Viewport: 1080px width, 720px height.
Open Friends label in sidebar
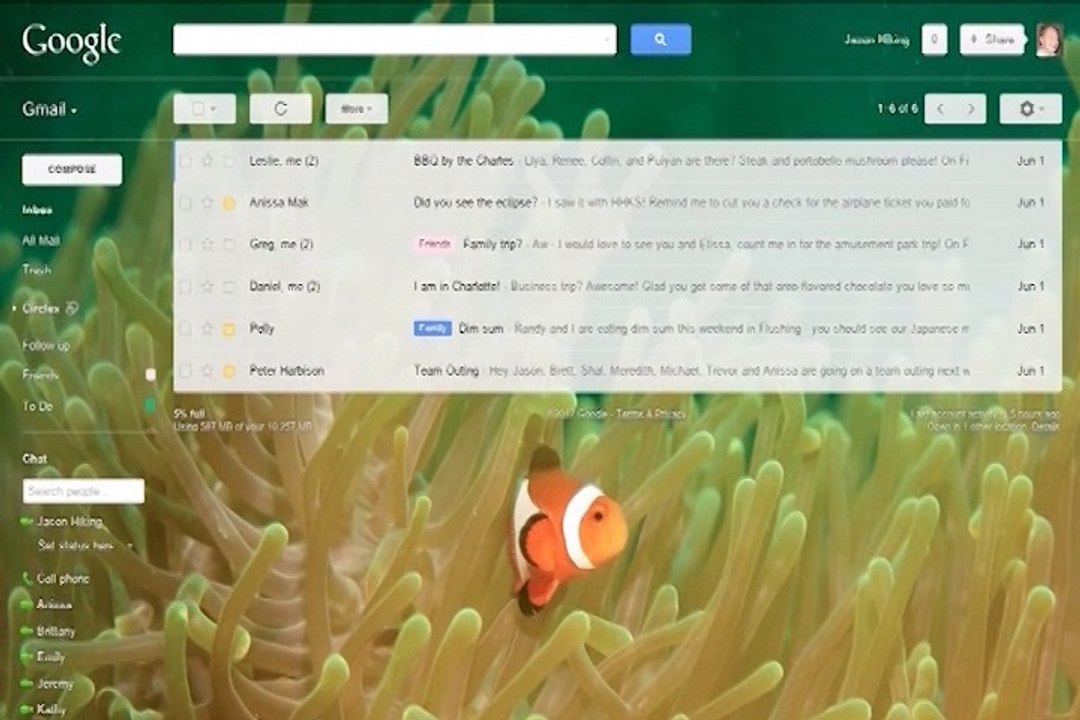(x=40, y=375)
